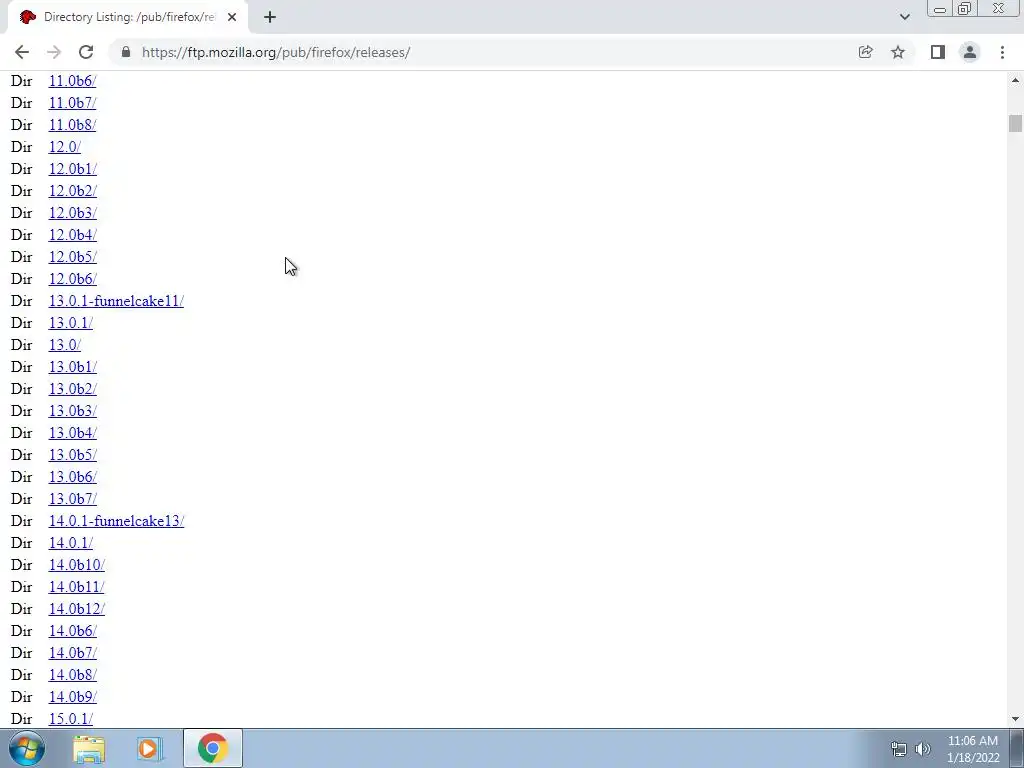
Task: View site security lock info
Action: point(126,52)
